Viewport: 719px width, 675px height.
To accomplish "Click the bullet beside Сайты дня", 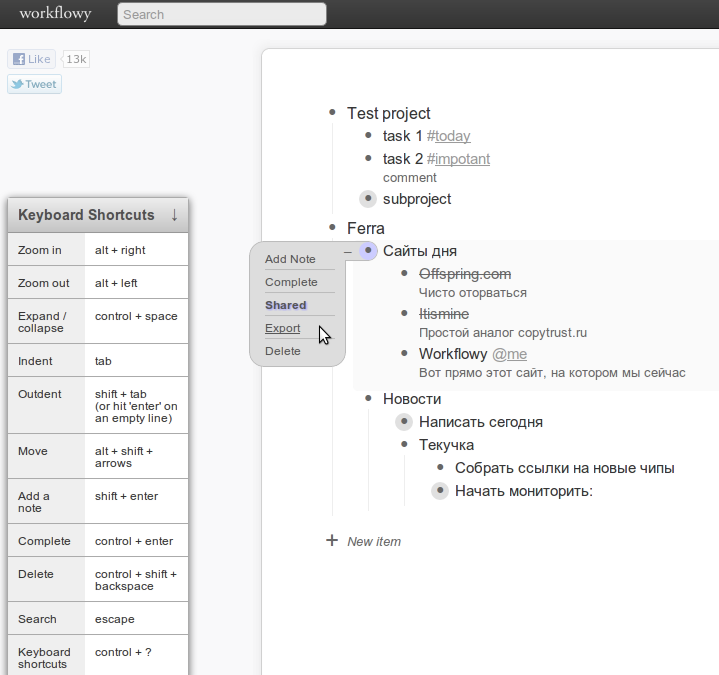I will [x=368, y=251].
